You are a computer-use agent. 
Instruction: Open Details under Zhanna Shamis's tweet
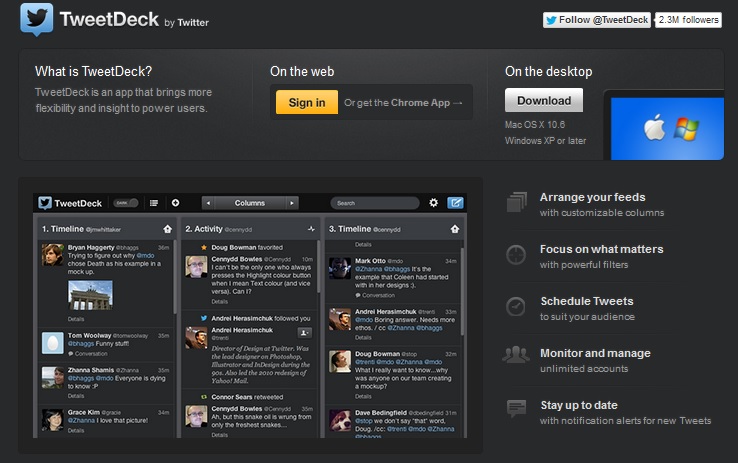(76, 396)
